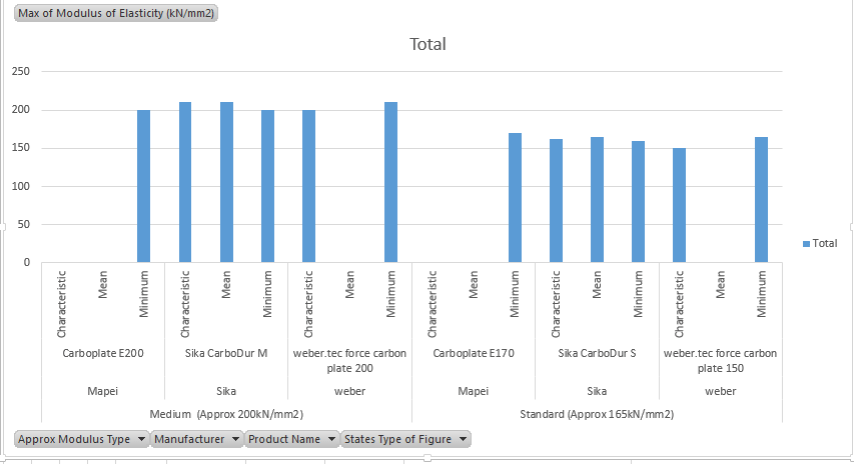Viewport: 854px width, 464px height.
Task: Click weber manufacturer label under plate 200
Action: point(350,392)
